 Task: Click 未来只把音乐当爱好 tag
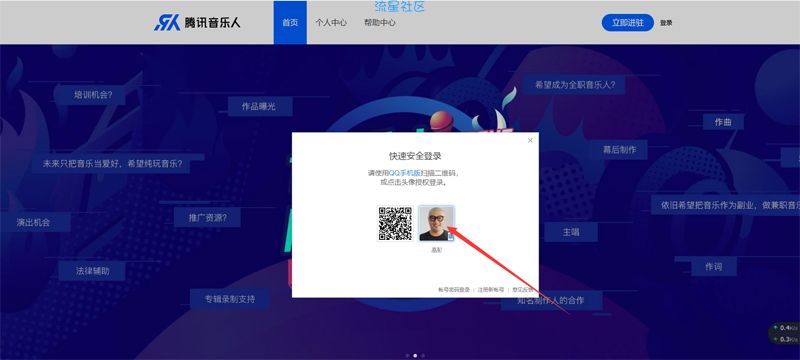113,164
